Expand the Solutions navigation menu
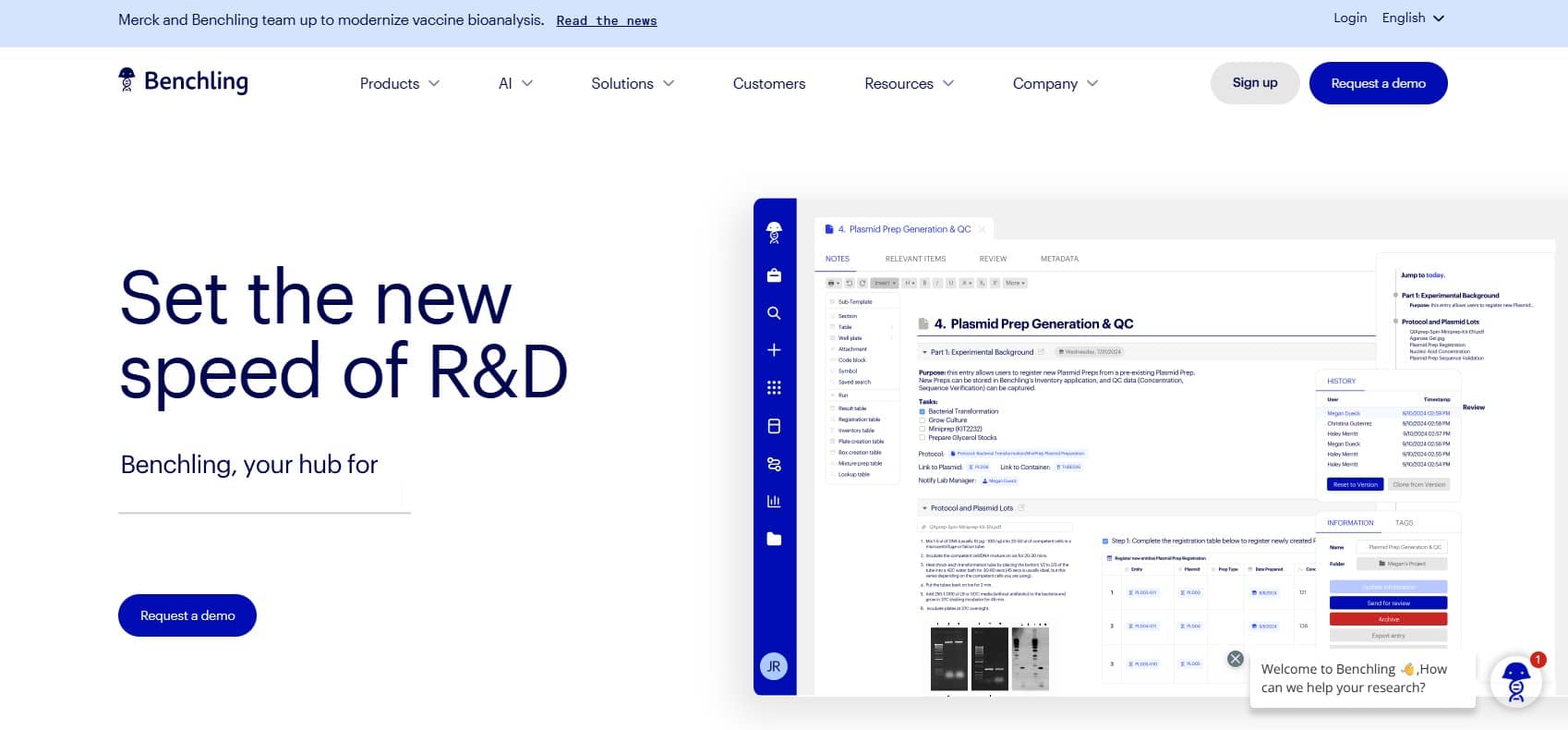 [x=633, y=83]
